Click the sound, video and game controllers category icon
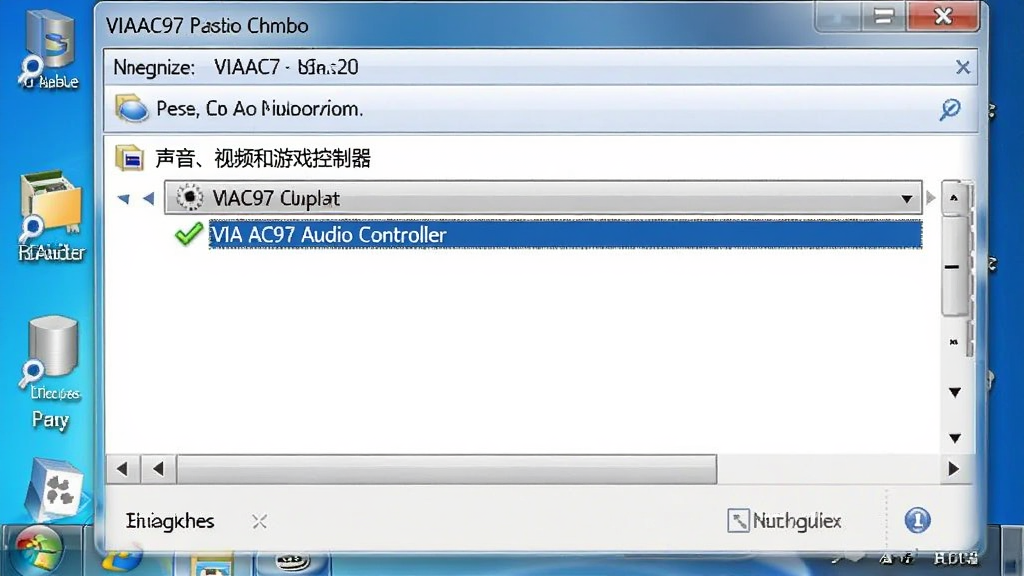This screenshot has width=1024, height=576. pos(129,158)
